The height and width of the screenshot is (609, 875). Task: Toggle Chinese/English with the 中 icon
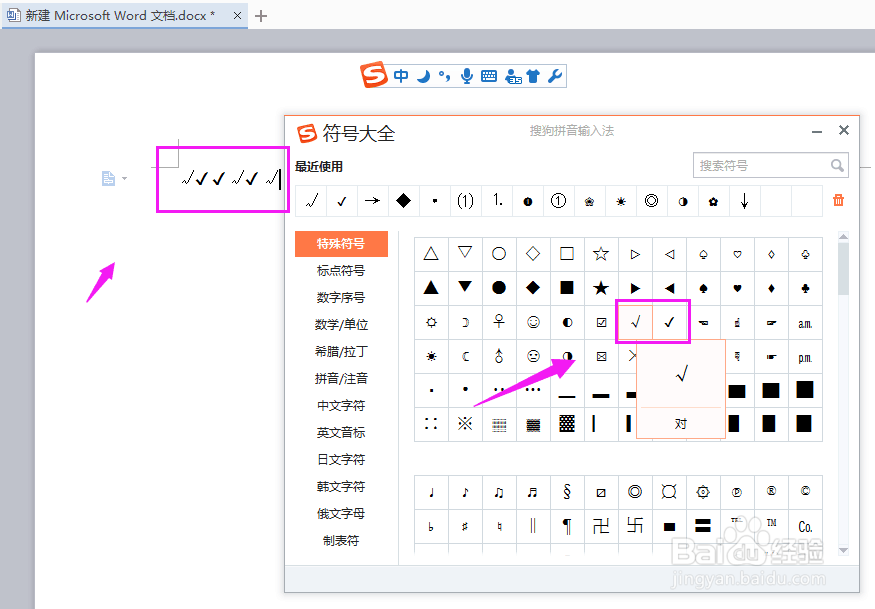[x=401, y=75]
